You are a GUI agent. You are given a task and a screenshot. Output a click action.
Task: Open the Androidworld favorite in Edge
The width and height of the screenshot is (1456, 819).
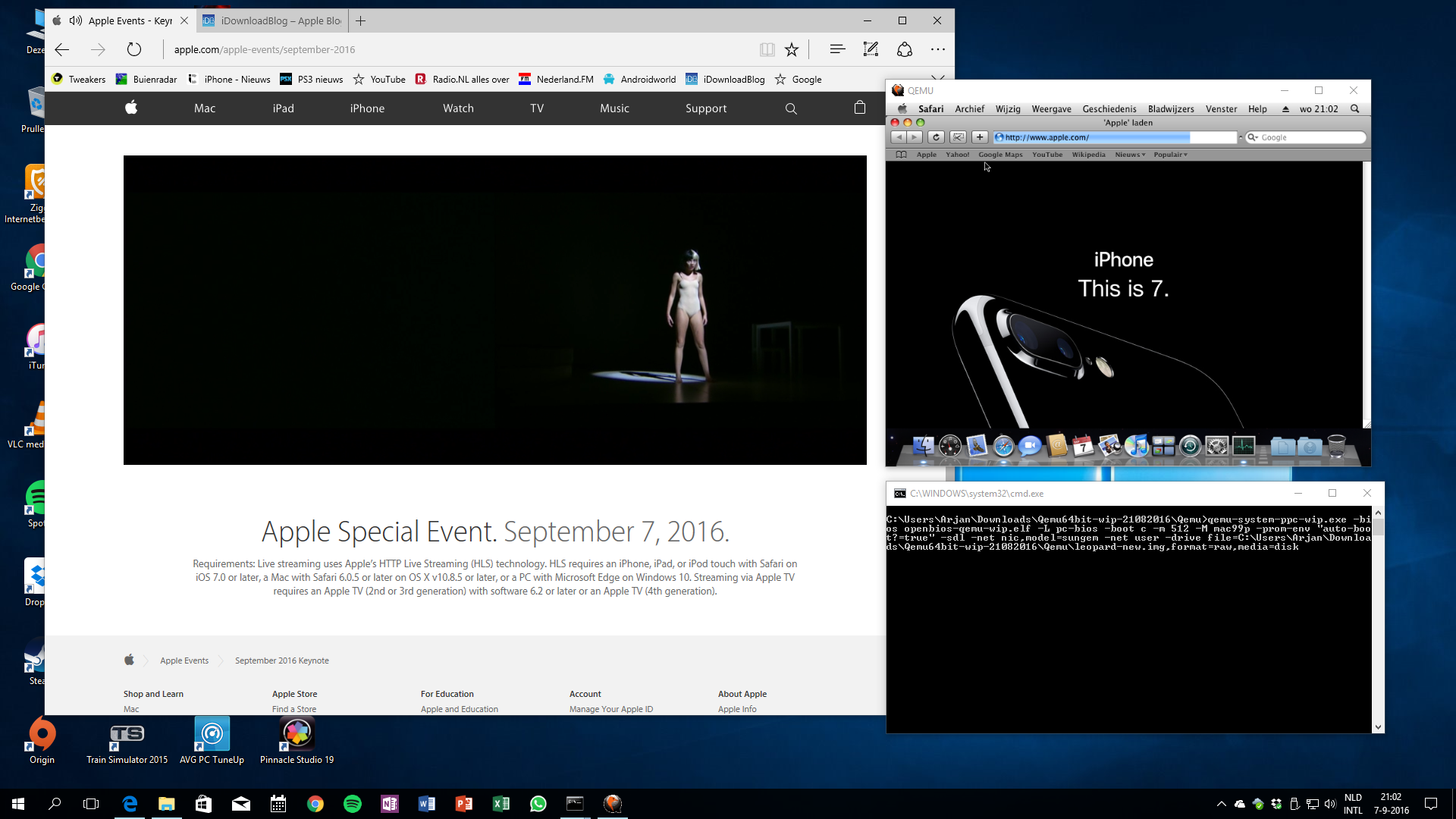(x=639, y=79)
